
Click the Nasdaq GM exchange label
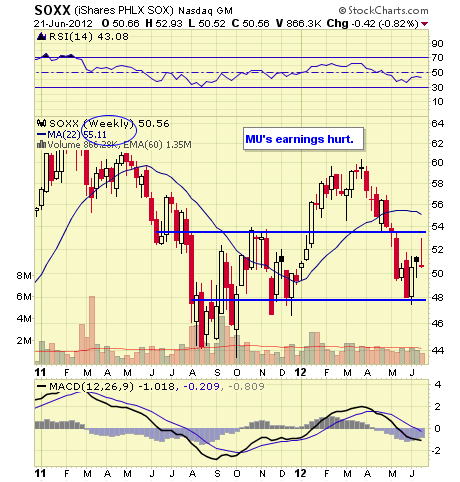point(205,11)
